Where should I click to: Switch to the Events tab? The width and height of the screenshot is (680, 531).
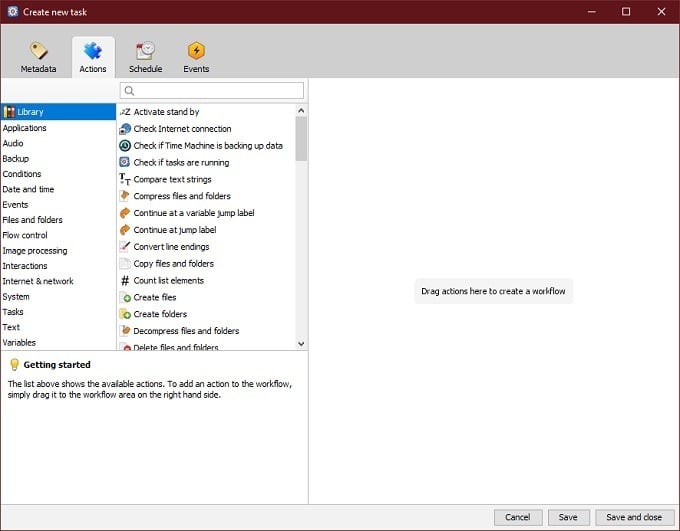point(196,57)
